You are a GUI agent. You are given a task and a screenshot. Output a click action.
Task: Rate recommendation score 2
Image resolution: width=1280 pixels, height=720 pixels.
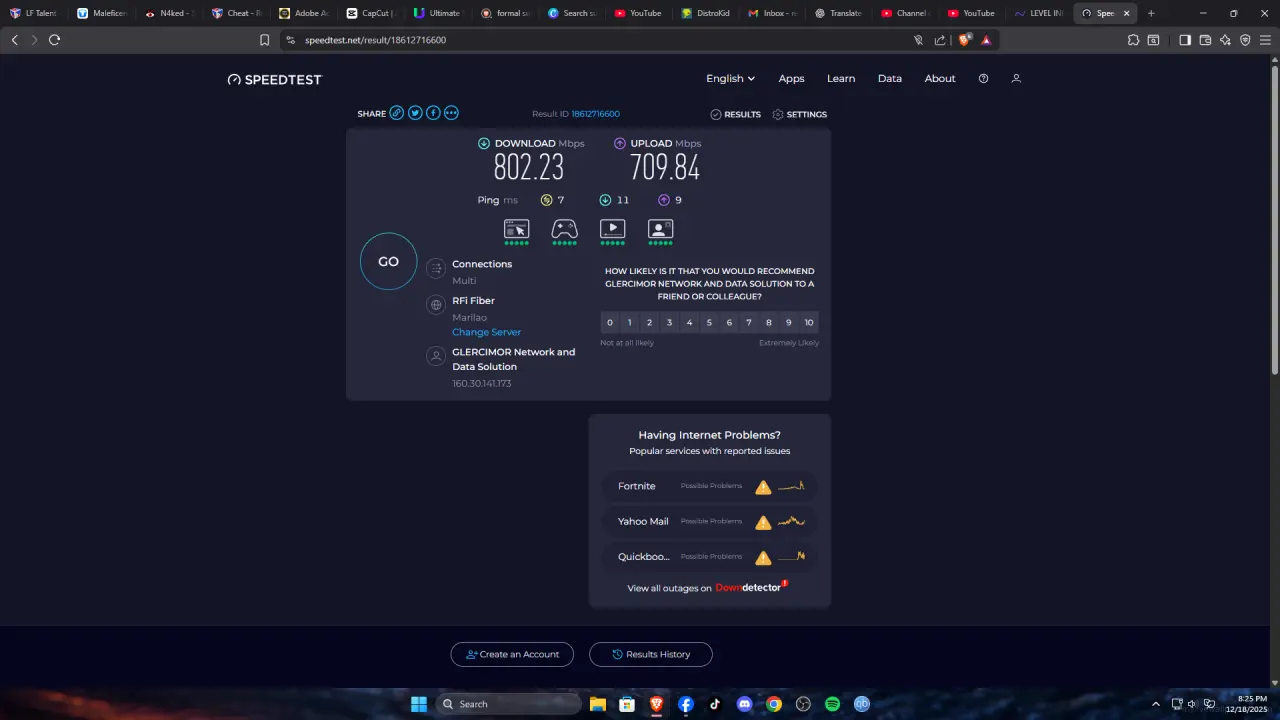tap(649, 322)
